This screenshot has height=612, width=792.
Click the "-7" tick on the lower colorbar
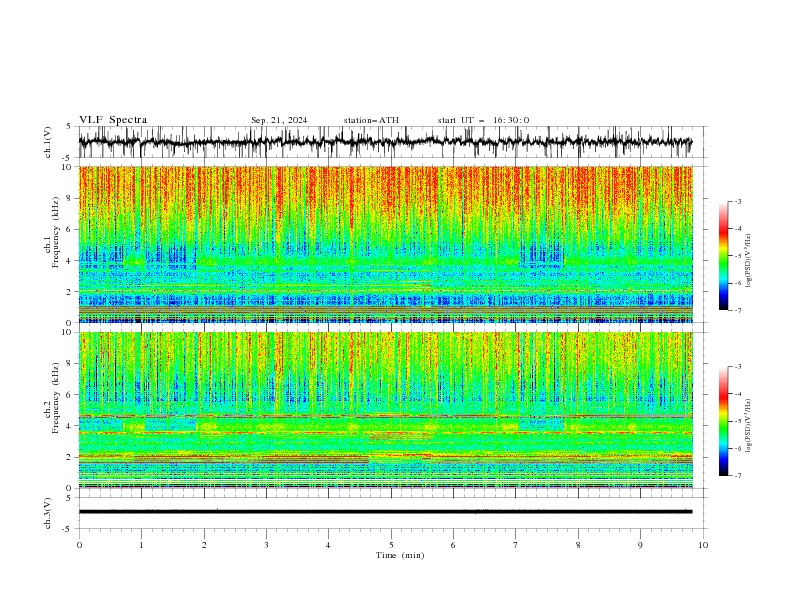737,476
